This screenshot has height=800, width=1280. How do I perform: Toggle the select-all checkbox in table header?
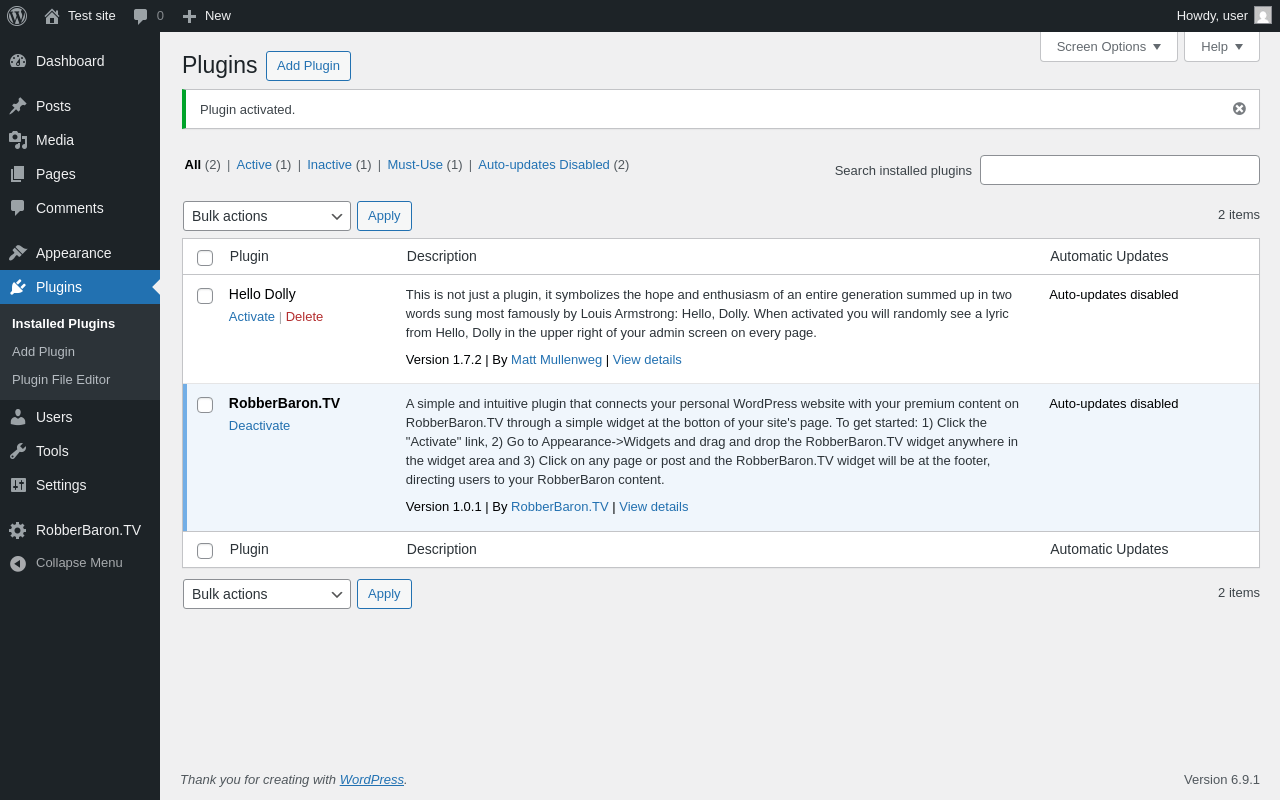(x=205, y=258)
